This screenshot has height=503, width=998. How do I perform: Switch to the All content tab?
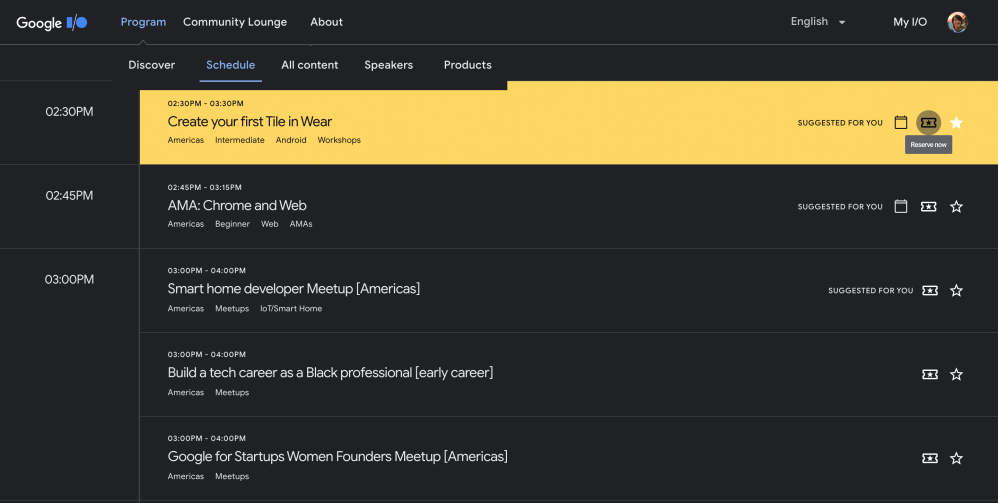click(309, 65)
